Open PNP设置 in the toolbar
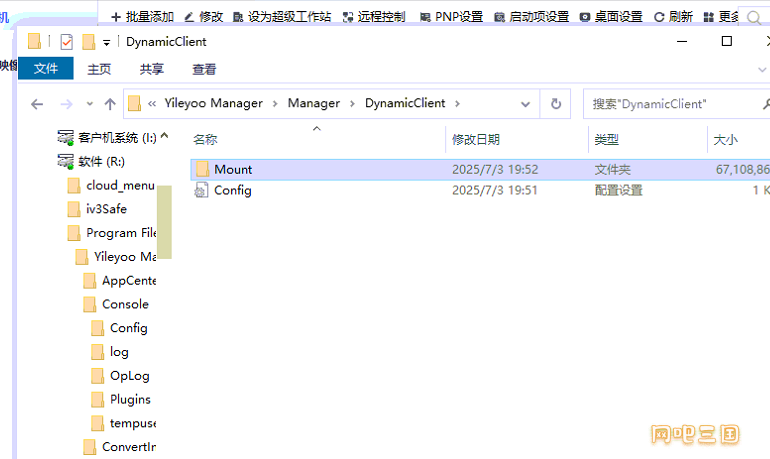This screenshot has width=770, height=459. click(451, 17)
